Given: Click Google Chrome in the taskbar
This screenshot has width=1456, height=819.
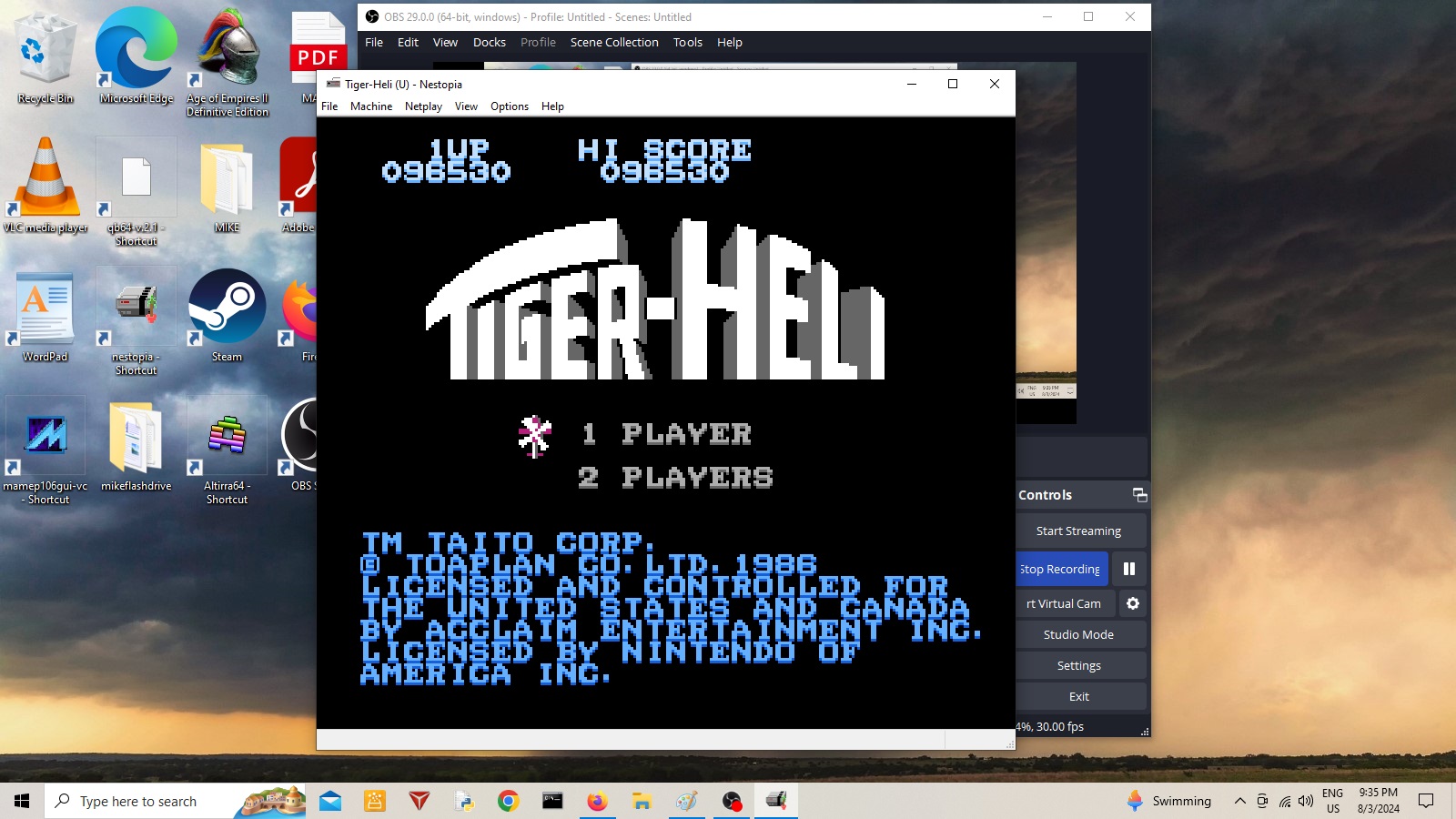Looking at the screenshot, I should coord(508,801).
